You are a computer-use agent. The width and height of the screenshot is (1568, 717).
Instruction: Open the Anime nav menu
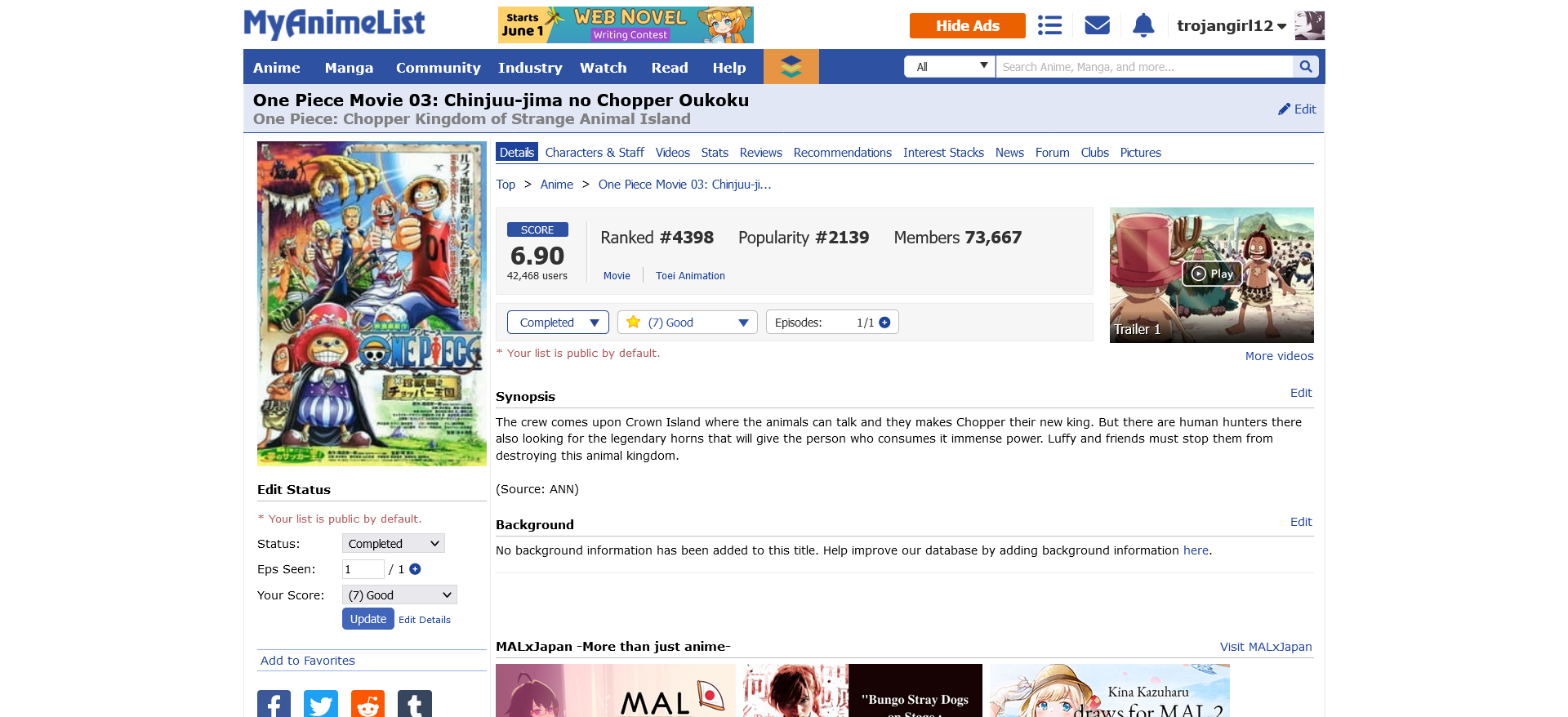[x=277, y=68]
